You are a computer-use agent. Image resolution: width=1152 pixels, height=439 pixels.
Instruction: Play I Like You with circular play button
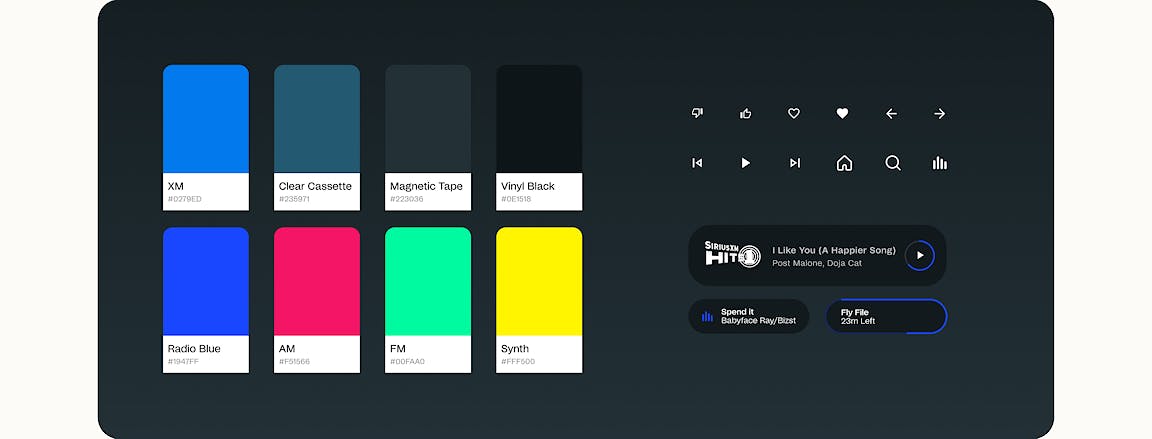(919, 256)
